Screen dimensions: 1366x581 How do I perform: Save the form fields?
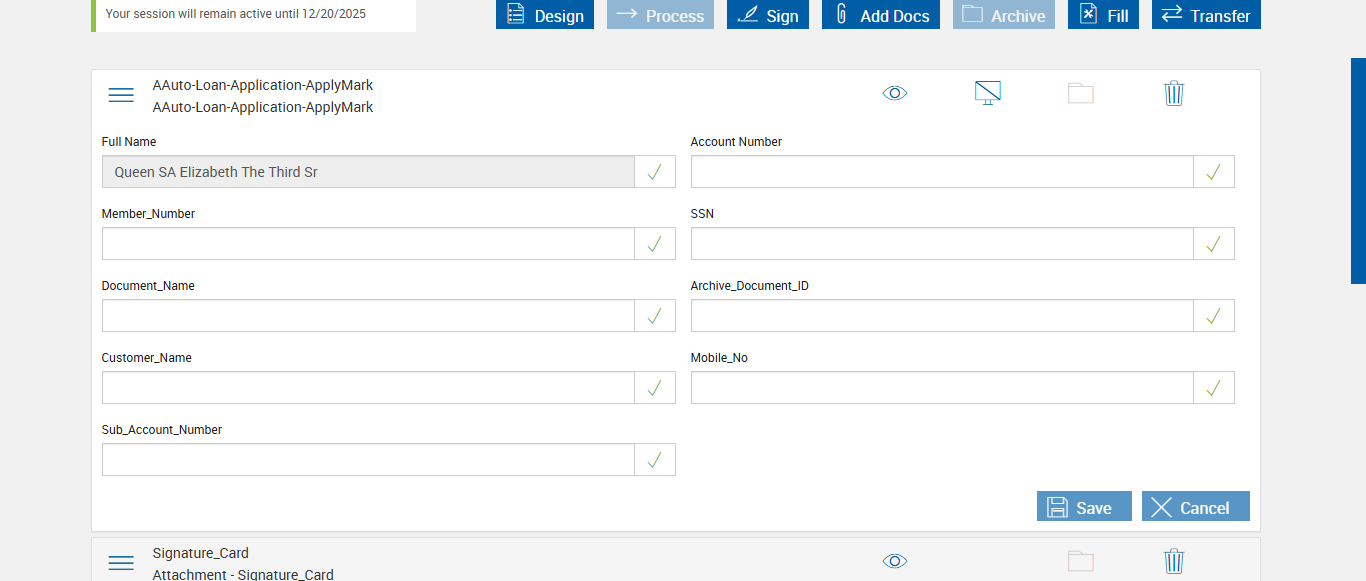point(1084,507)
